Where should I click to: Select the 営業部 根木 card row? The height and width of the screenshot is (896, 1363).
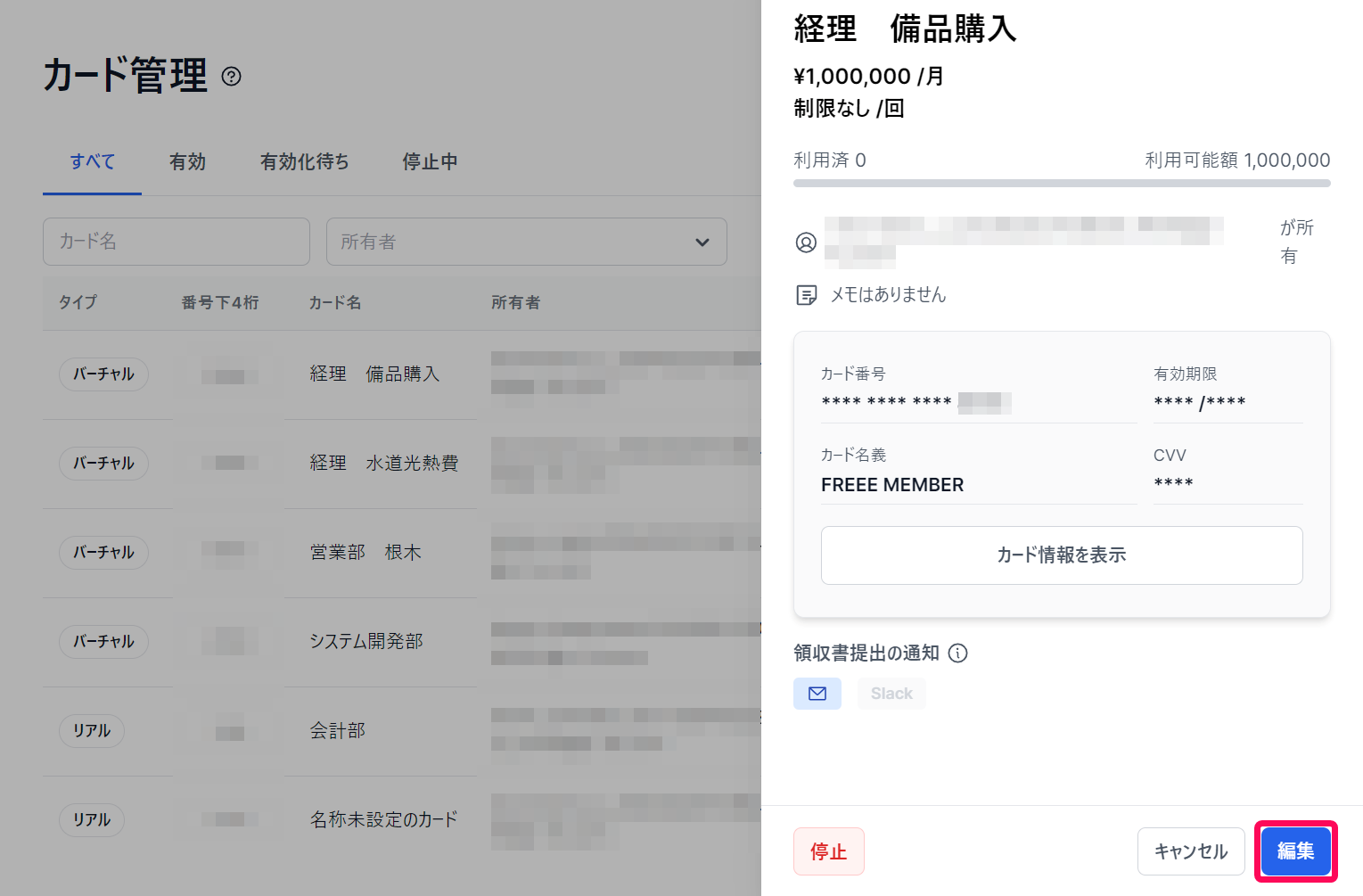click(x=402, y=553)
